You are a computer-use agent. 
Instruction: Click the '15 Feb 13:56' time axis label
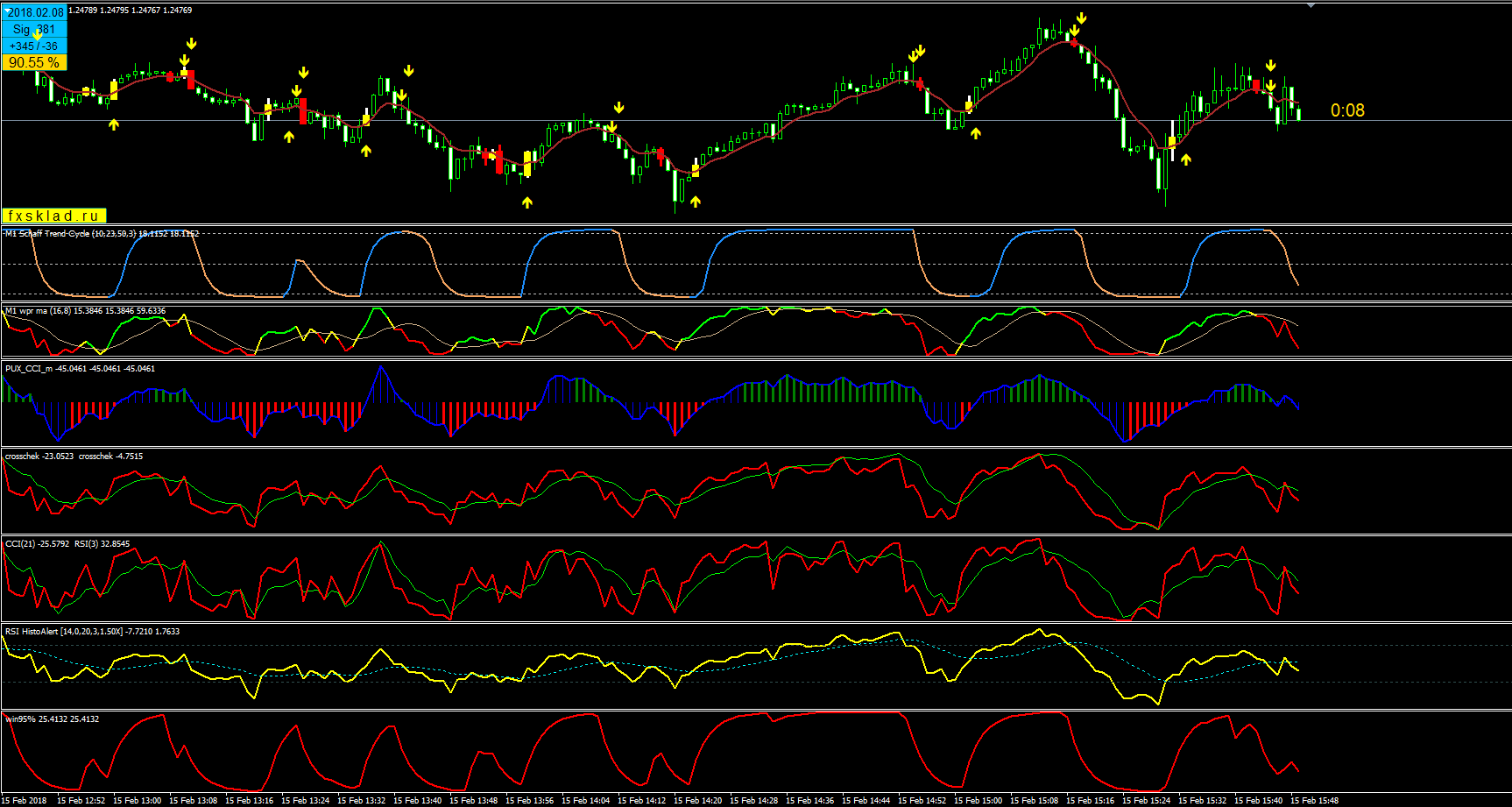click(x=529, y=801)
